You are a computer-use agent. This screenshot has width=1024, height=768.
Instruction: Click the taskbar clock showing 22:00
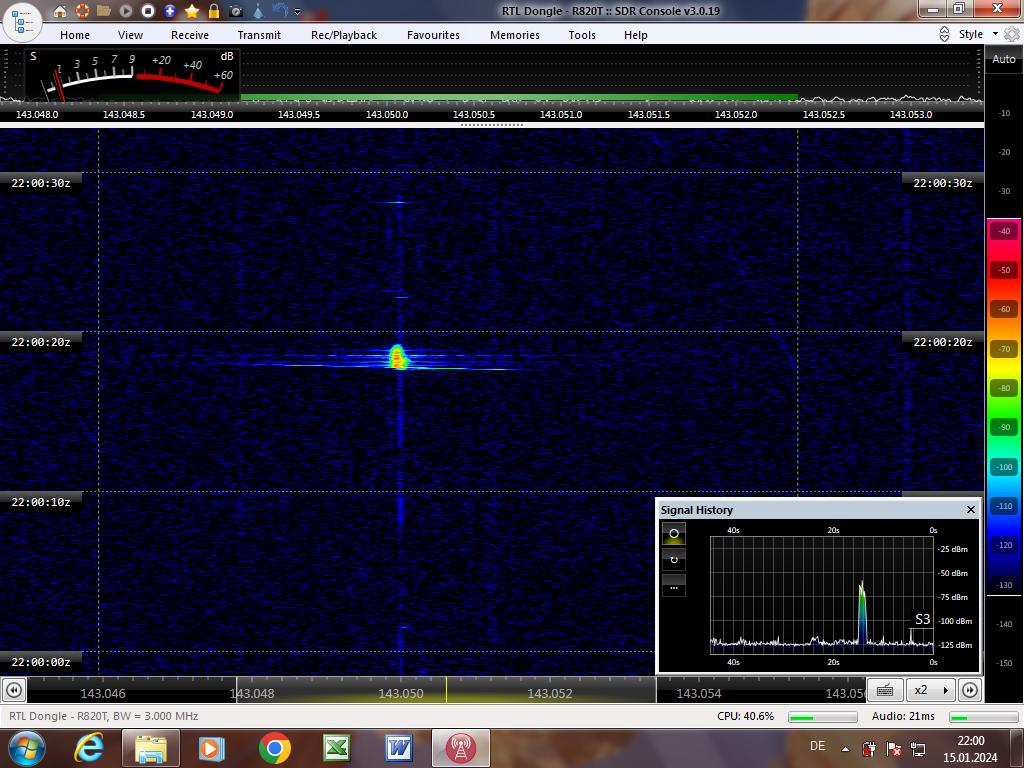(970, 749)
